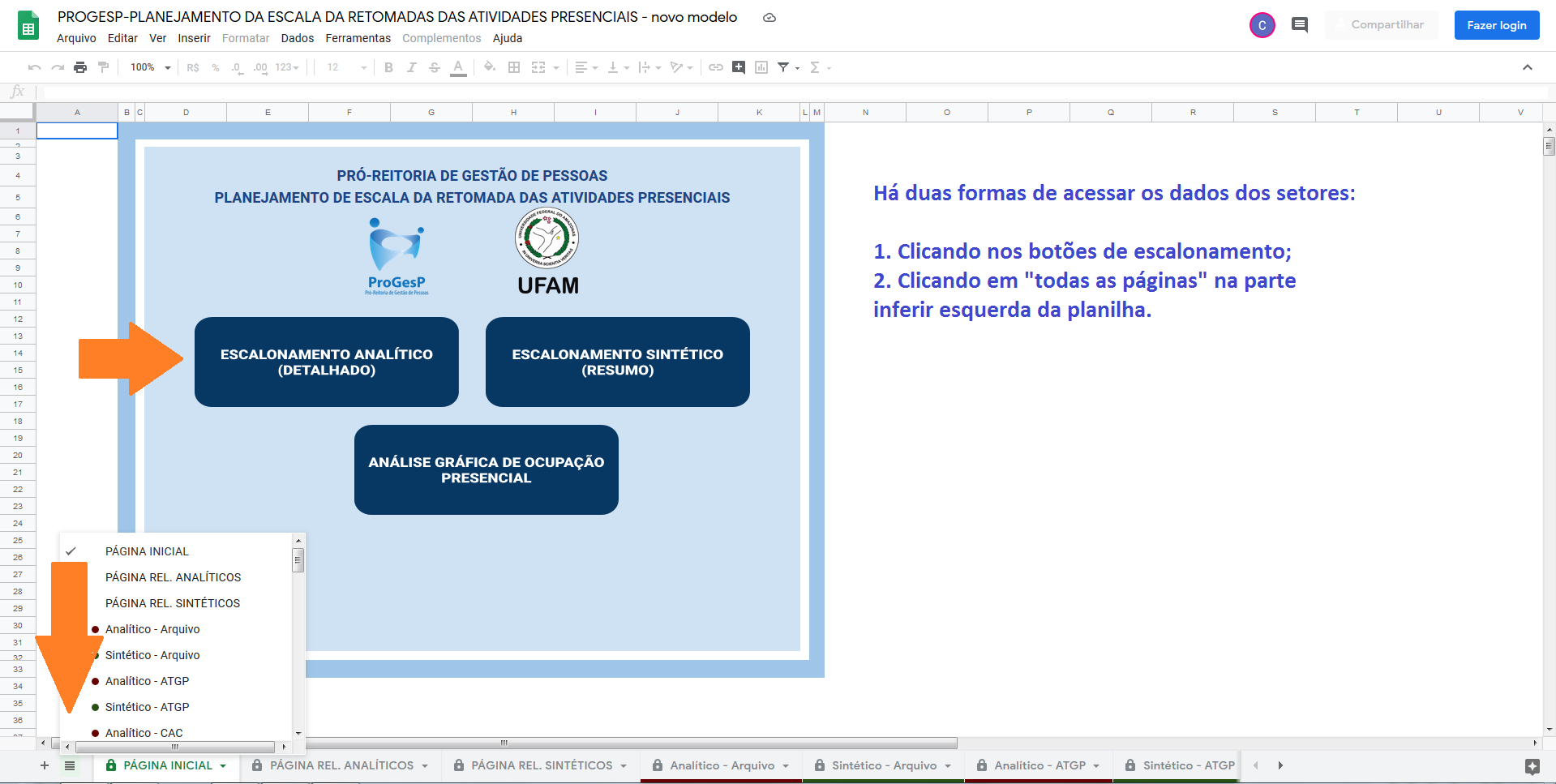Insert a link with chain icon
Image resolution: width=1556 pixels, height=784 pixels.
tap(716, 67)
